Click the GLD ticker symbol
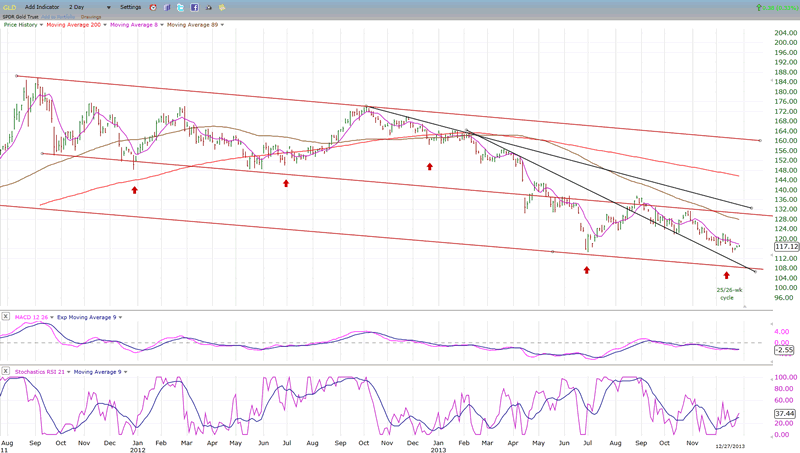The image size is (800, 453). (x=9, y=7)
